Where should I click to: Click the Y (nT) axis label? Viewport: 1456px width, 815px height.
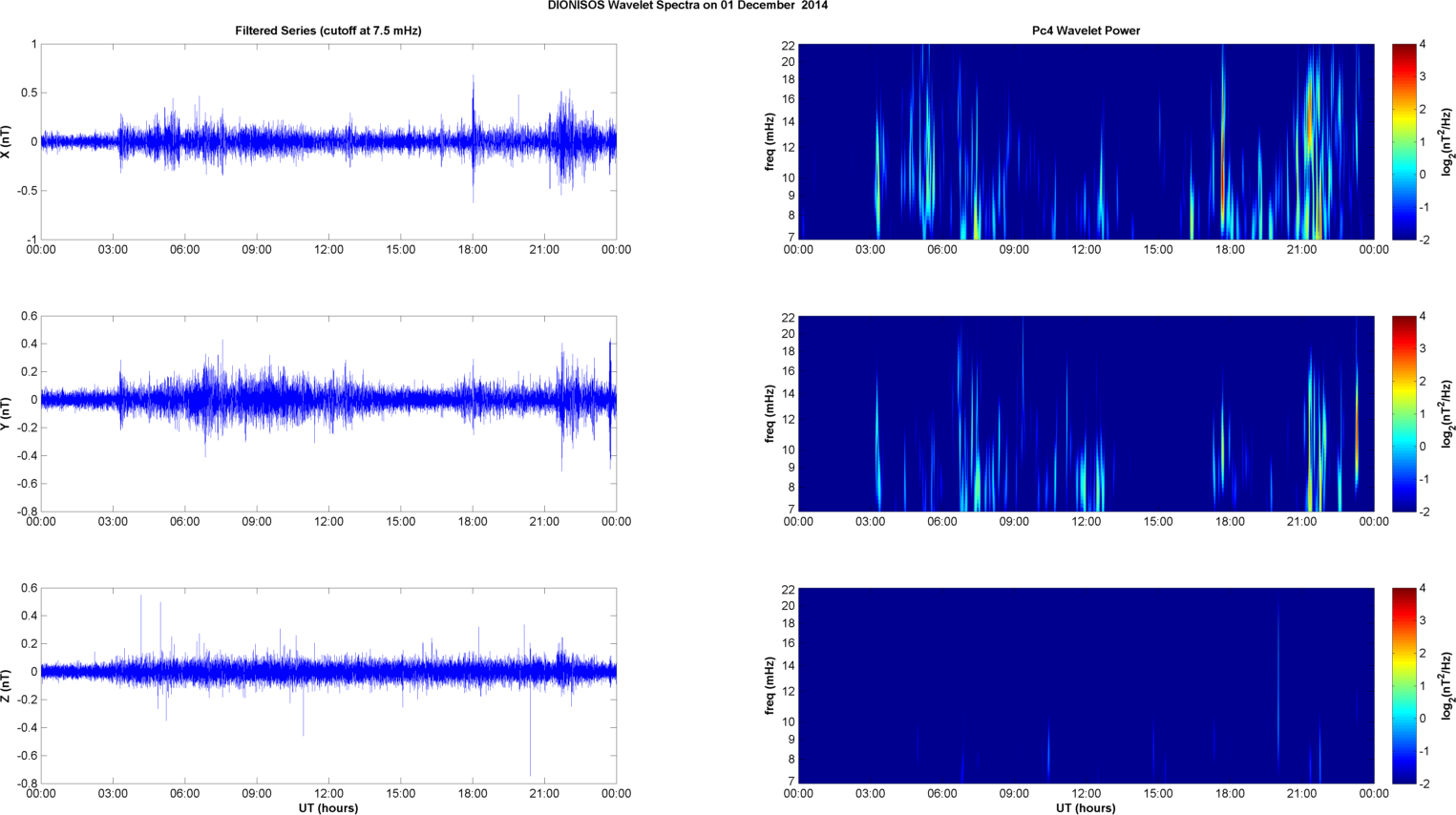coord(7,413)
